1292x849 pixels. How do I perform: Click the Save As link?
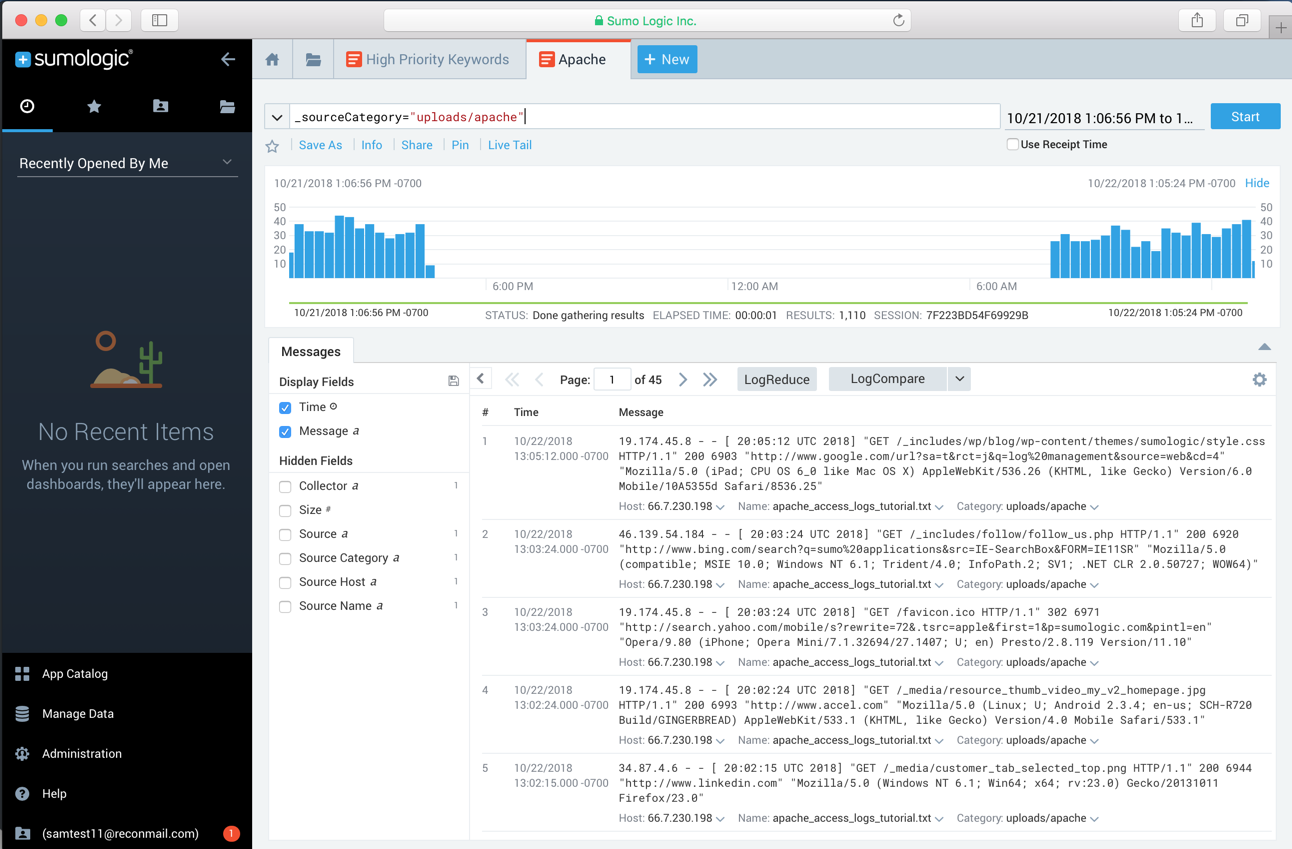pyautogui.click(x=320, y=146)
